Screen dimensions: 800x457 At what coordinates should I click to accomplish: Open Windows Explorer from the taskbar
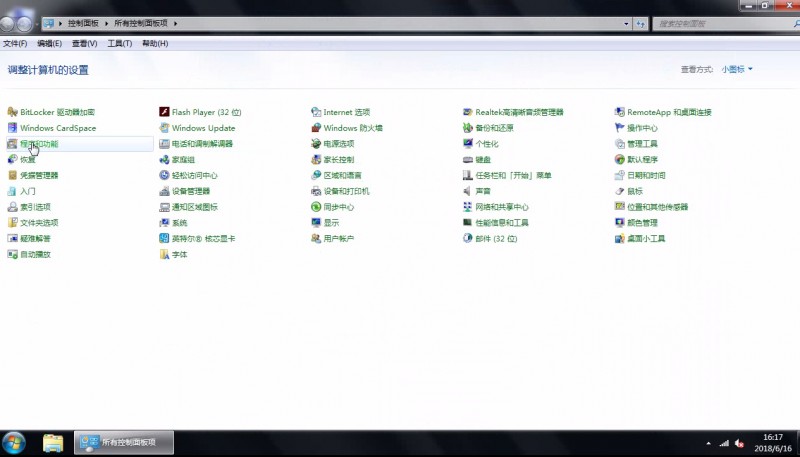(53, 443)
